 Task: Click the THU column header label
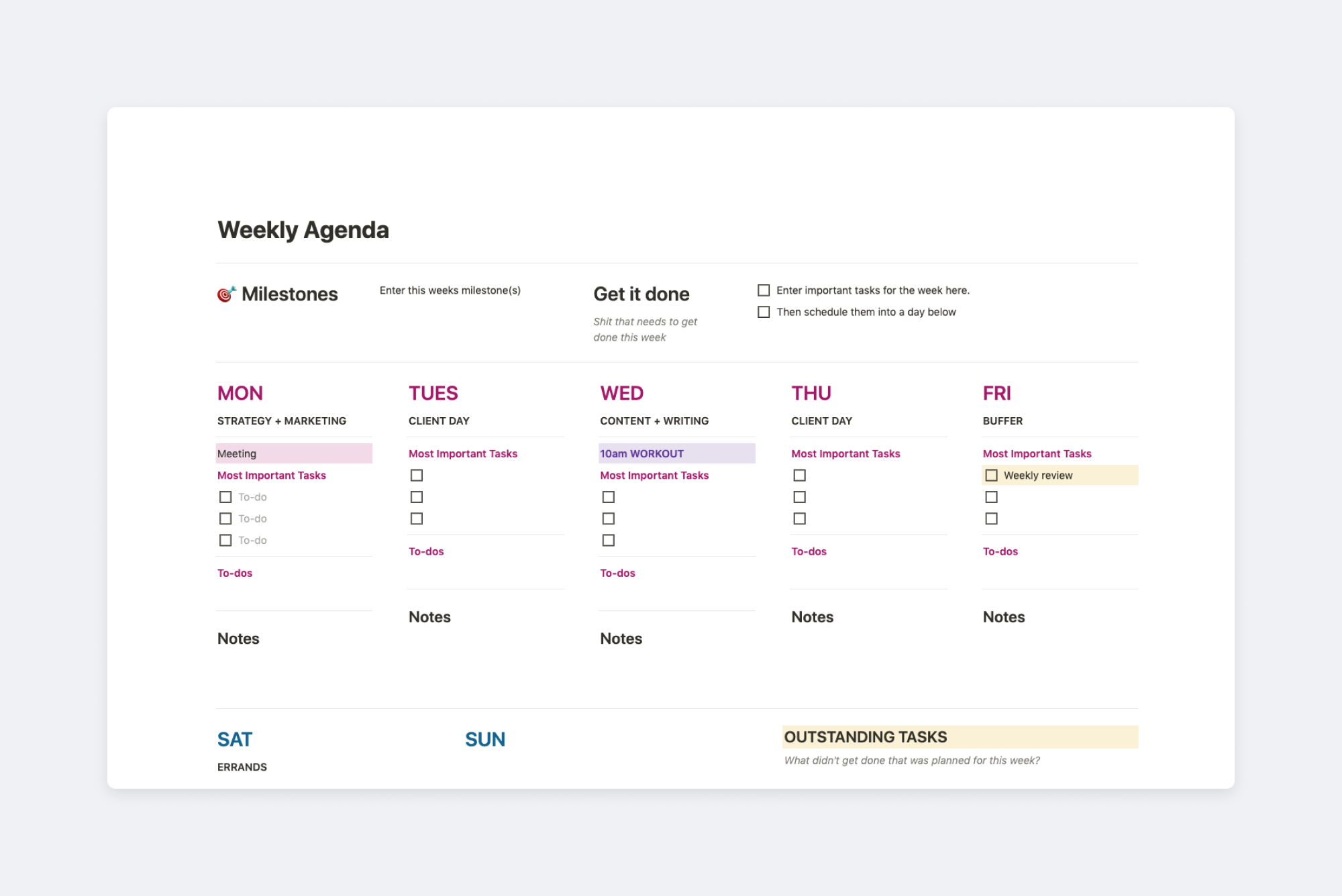pyautogui.click(x=811, y=393)
